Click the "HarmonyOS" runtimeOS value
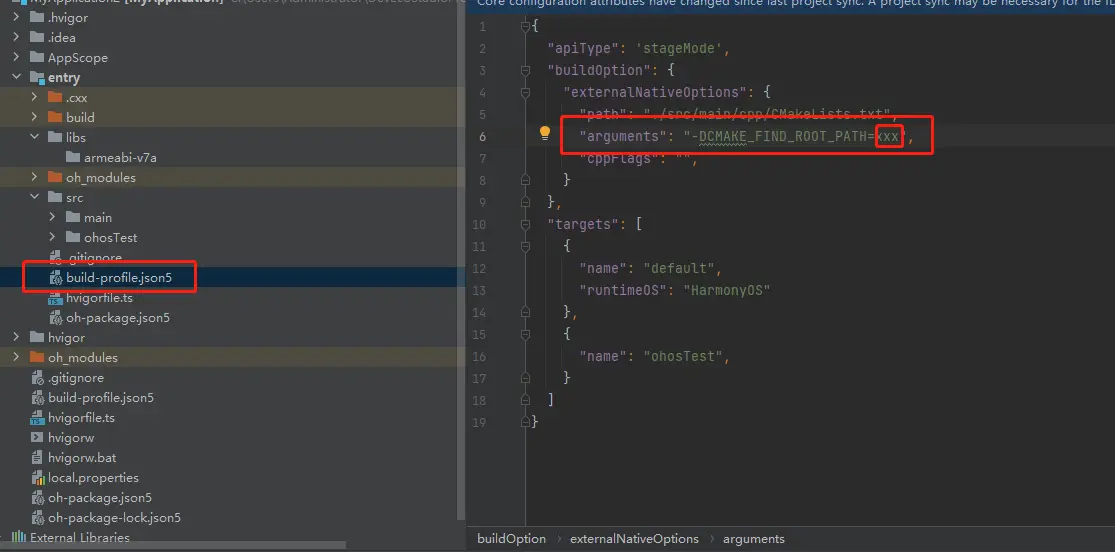The width and height of the screenshot is (1115, 552). tap(727, 290)
